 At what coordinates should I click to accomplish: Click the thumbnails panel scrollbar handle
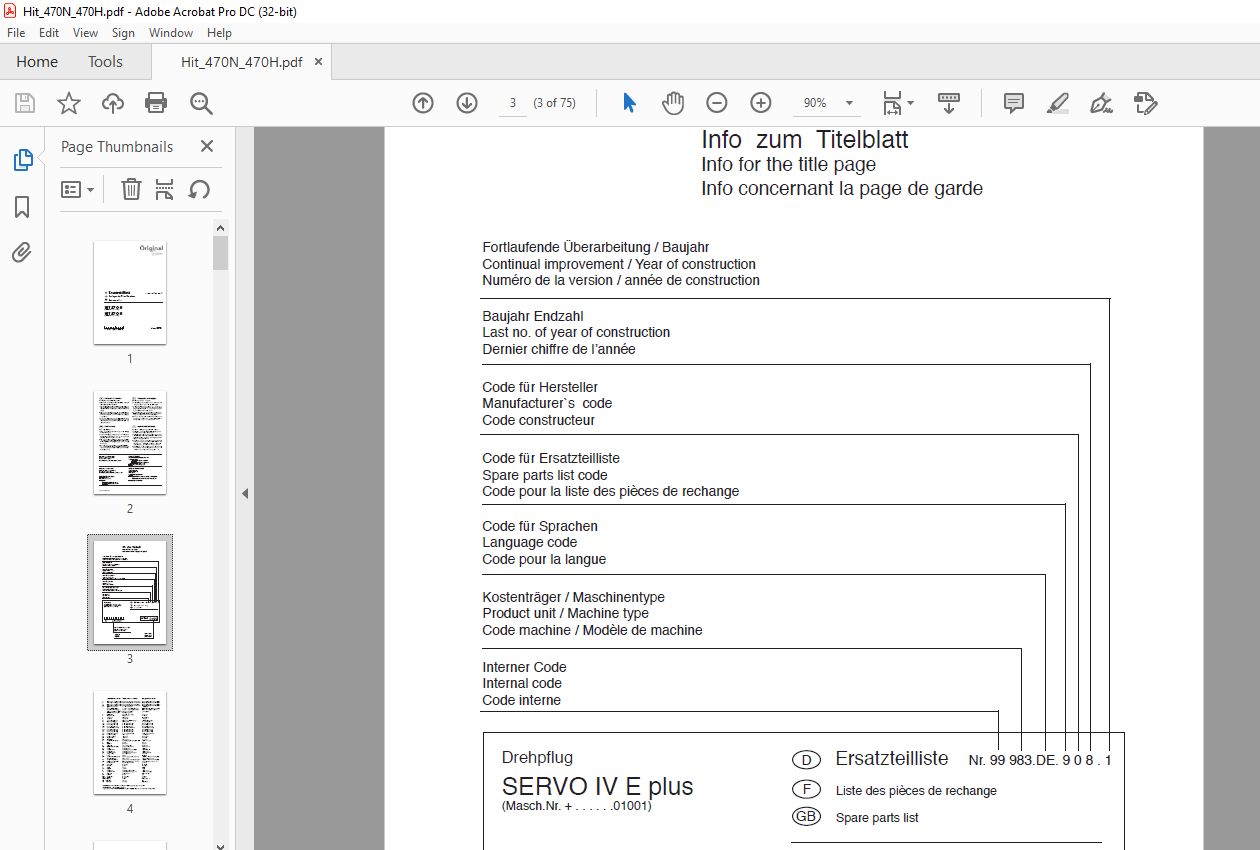pos(221,253)
